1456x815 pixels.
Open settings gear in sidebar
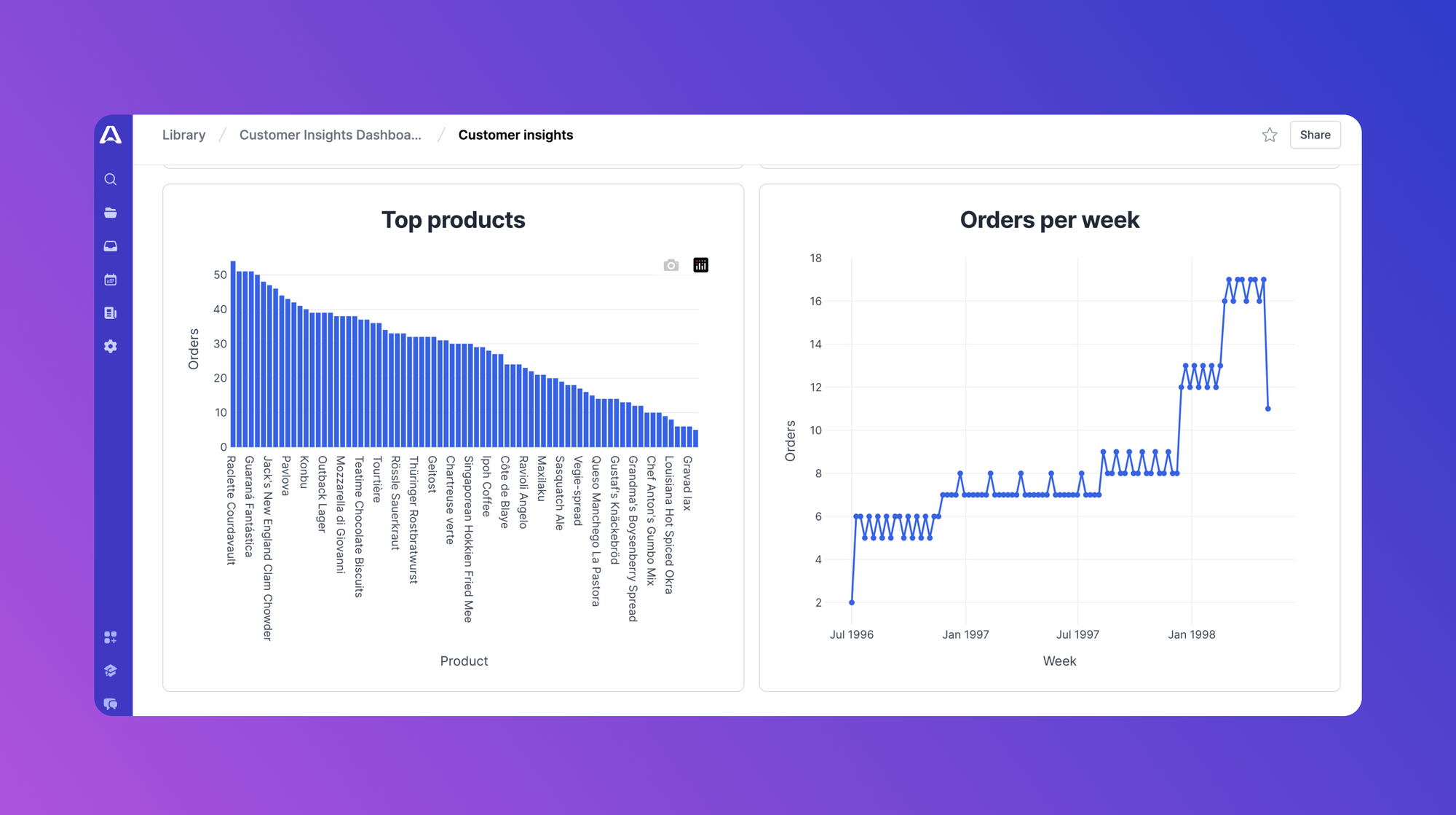[111, 347]
